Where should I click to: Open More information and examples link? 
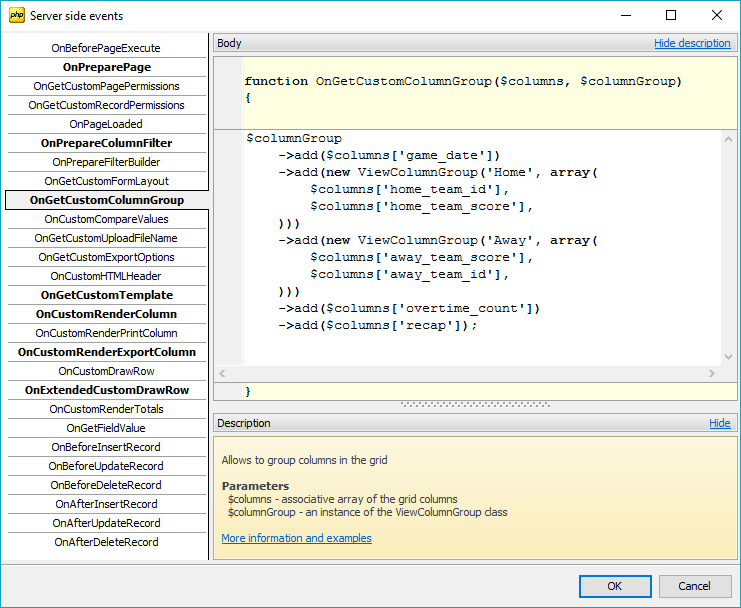click(296, 538)
